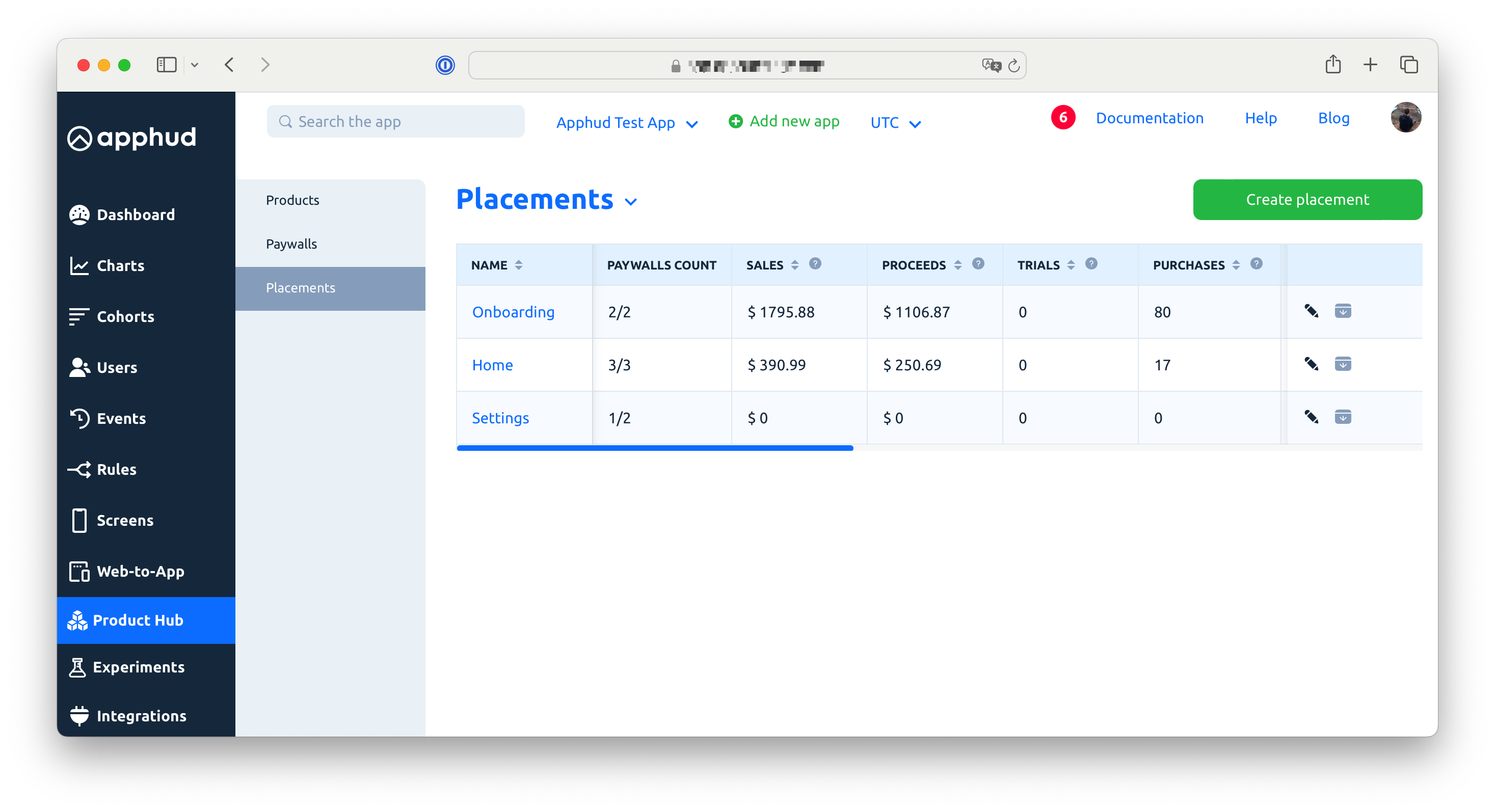Click the Onboarding placement link

[x=513, y=311]
